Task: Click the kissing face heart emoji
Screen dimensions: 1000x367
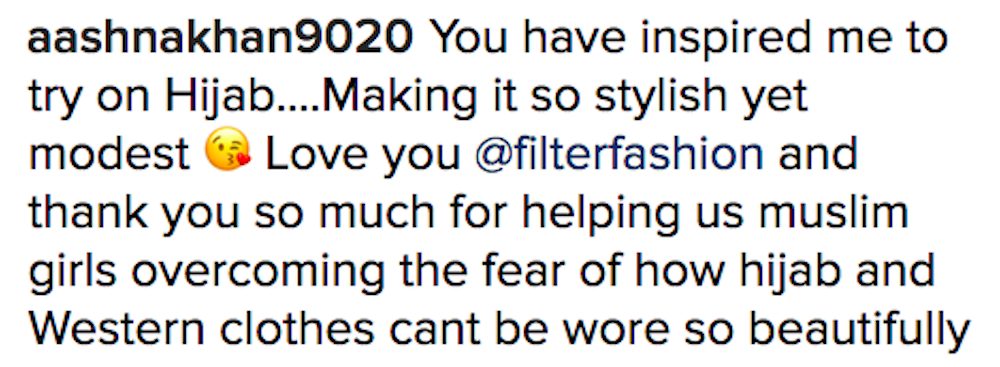Action: [x=228, y=155]
